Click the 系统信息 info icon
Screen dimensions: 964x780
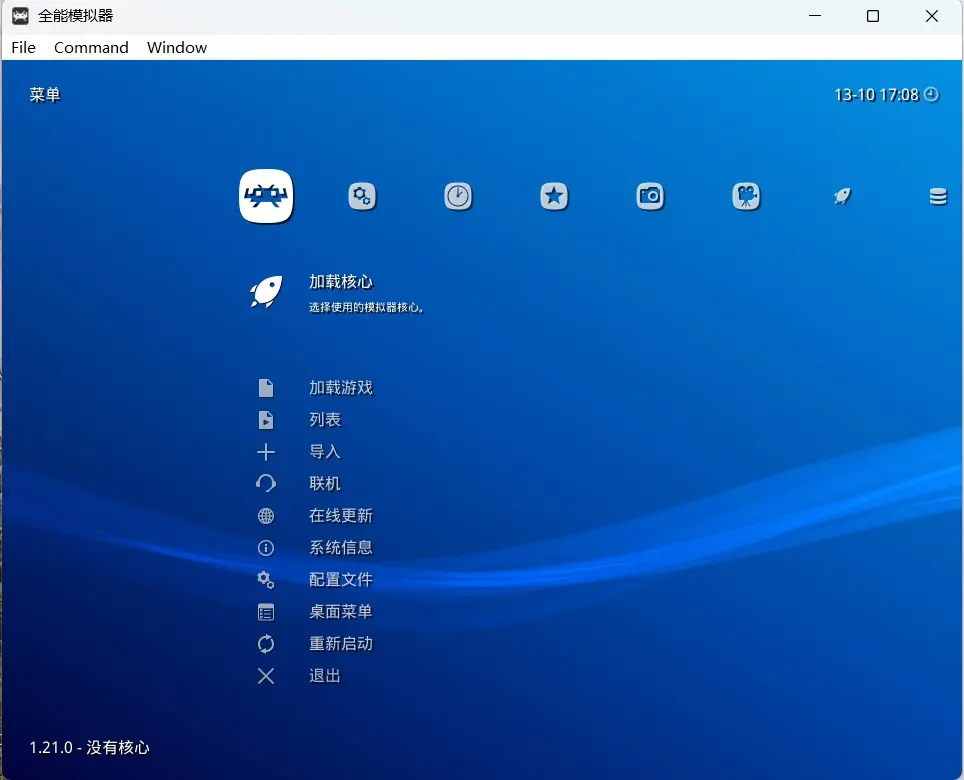tap(266, 548)
